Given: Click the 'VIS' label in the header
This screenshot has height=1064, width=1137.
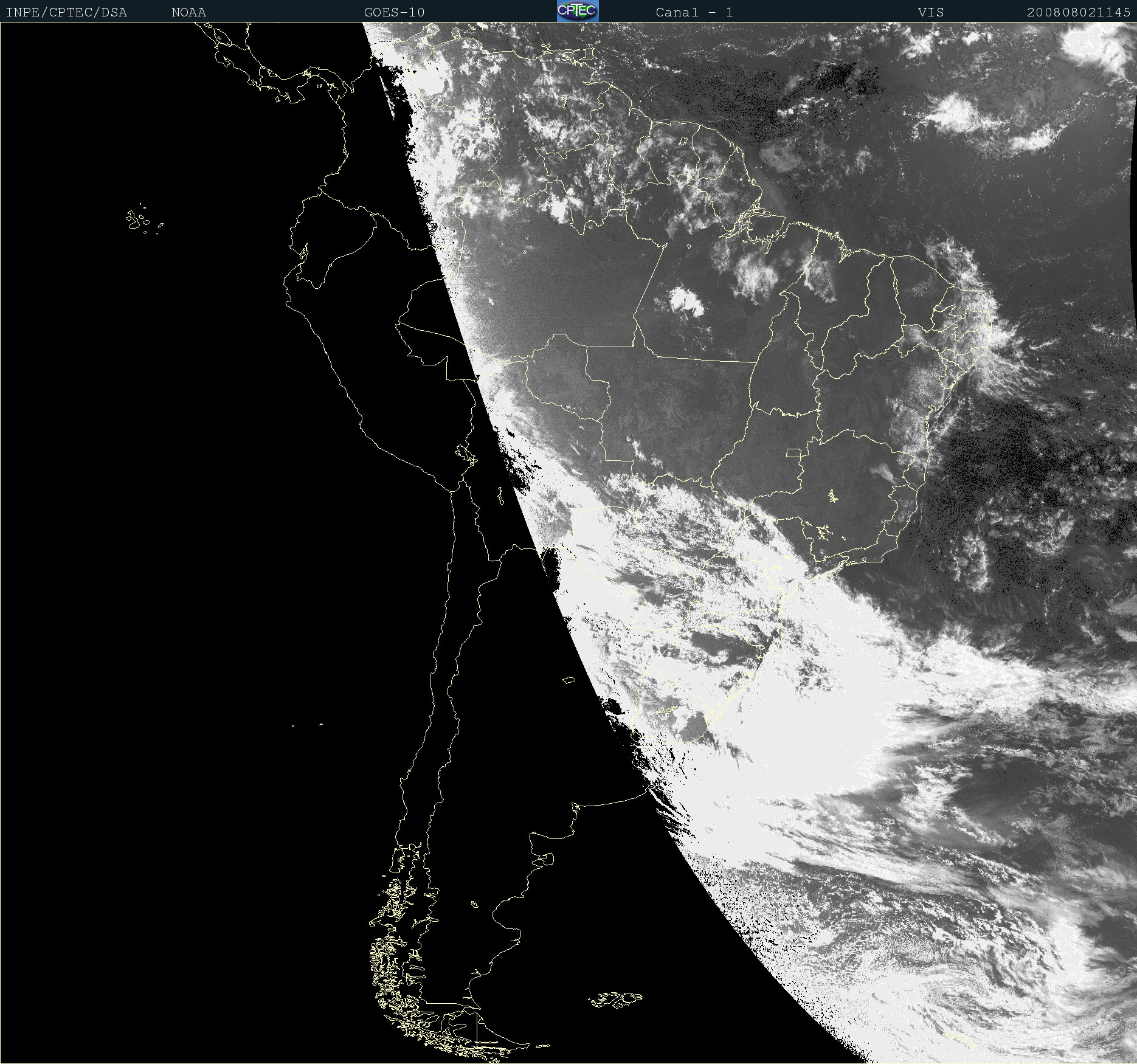Looking at the screenshot, I should [931, 12].
